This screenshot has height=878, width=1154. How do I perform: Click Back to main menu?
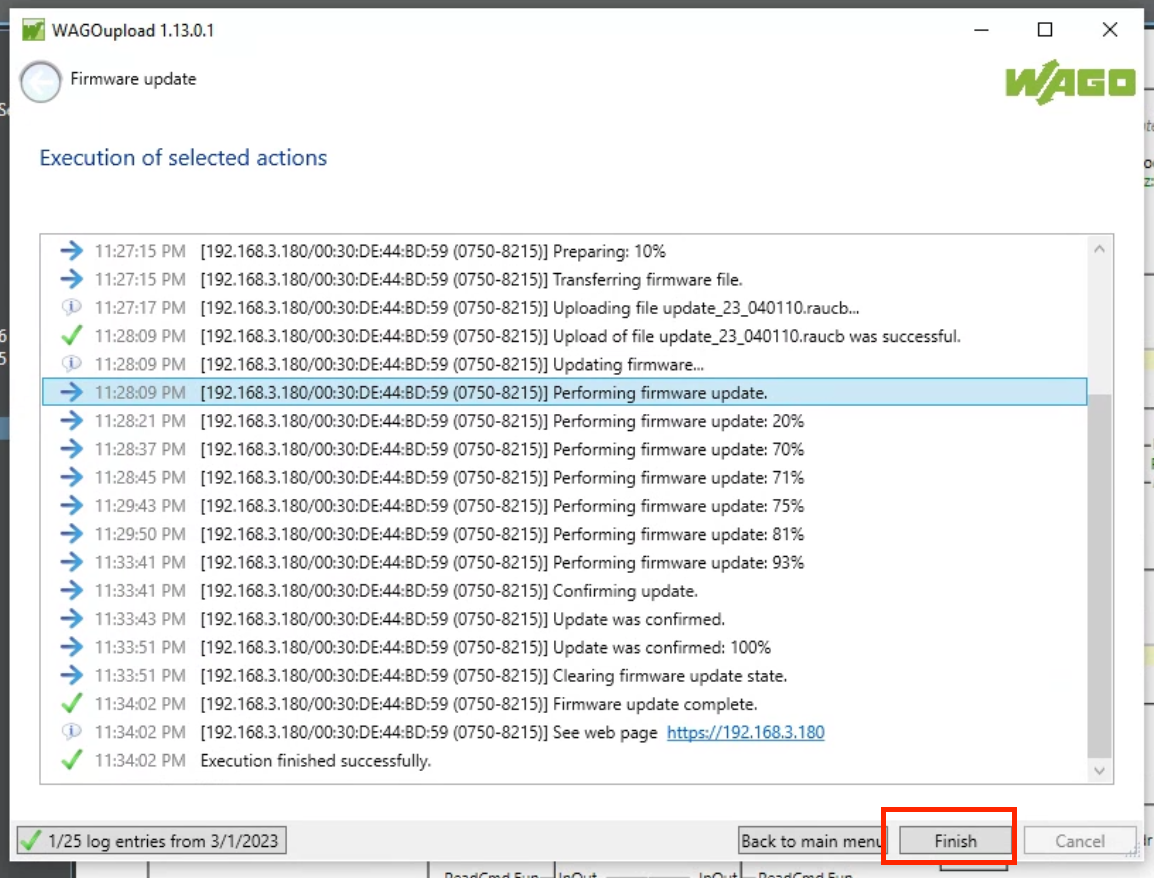click(812, 839)
